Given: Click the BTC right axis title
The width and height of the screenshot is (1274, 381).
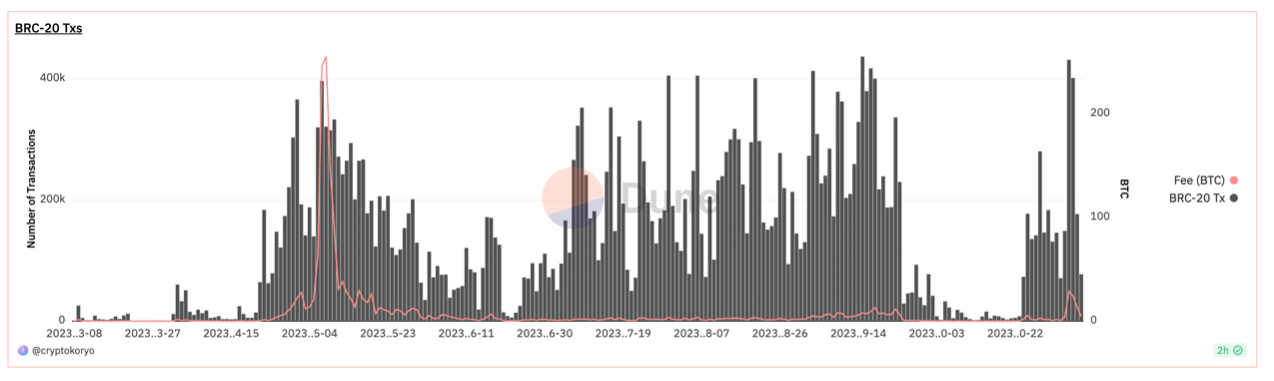Looking at the screenshot, I should (1124, 189).
